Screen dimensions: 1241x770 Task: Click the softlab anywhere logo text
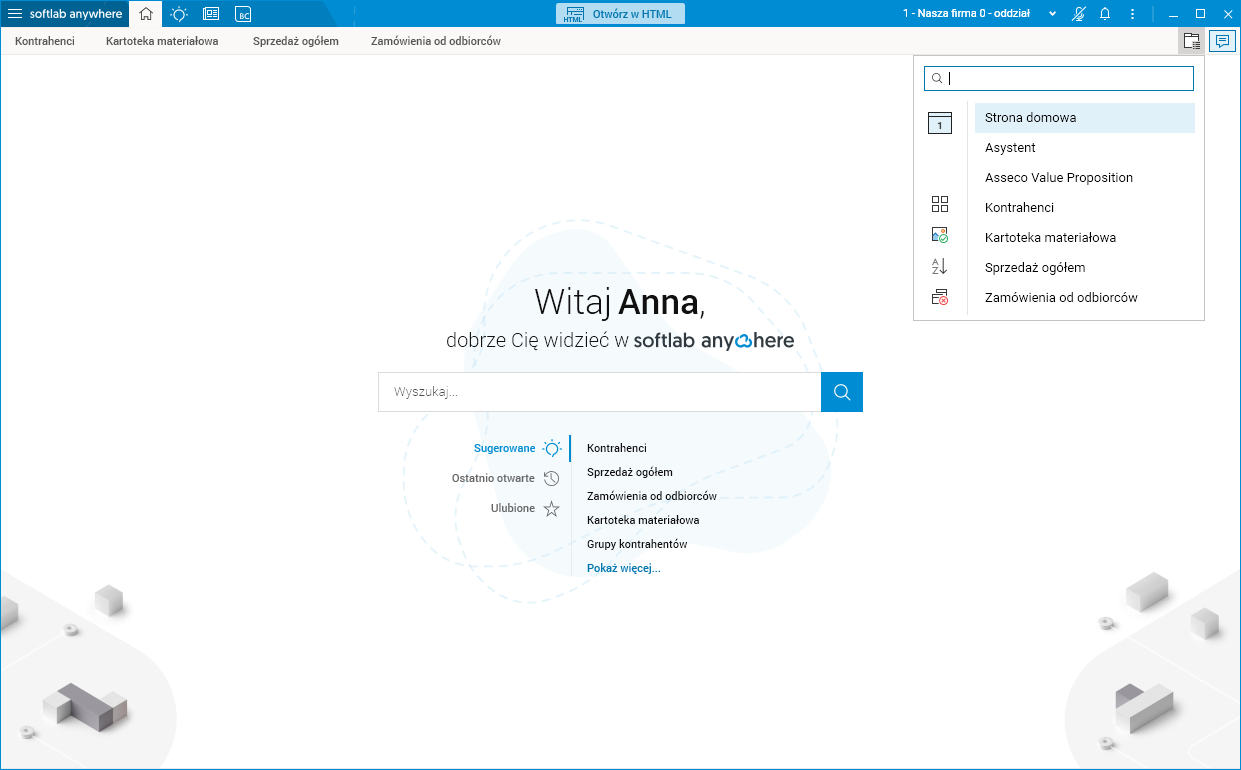(x=76, y=14)
